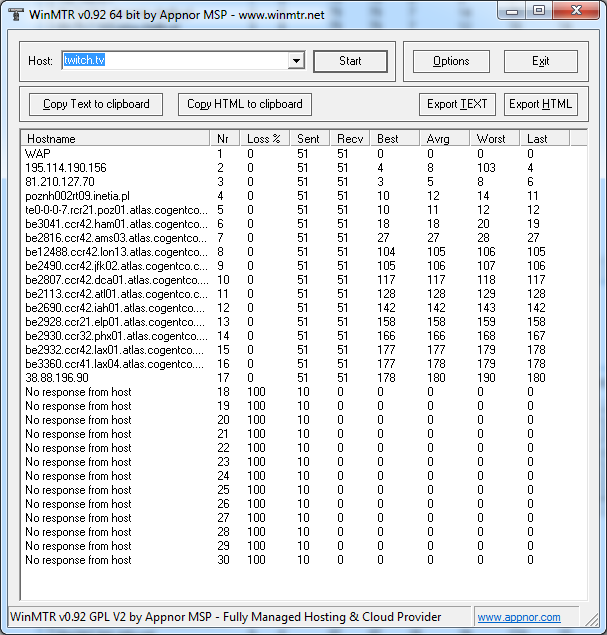
Task: Minimize the WinMTR window
Action: [x=515, y=11]
